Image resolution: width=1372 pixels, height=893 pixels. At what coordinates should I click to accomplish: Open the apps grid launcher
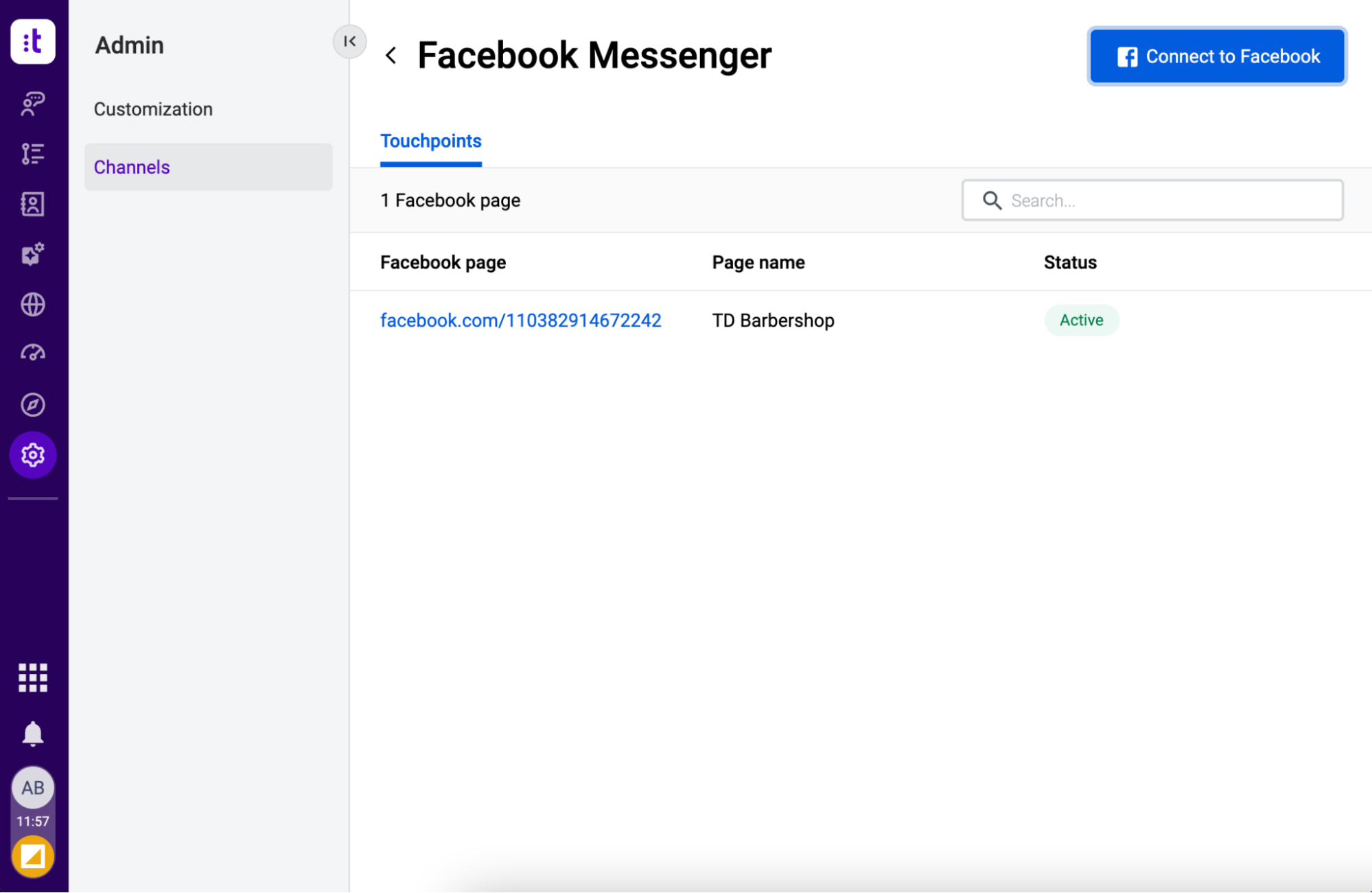click(x=32, y=677)
